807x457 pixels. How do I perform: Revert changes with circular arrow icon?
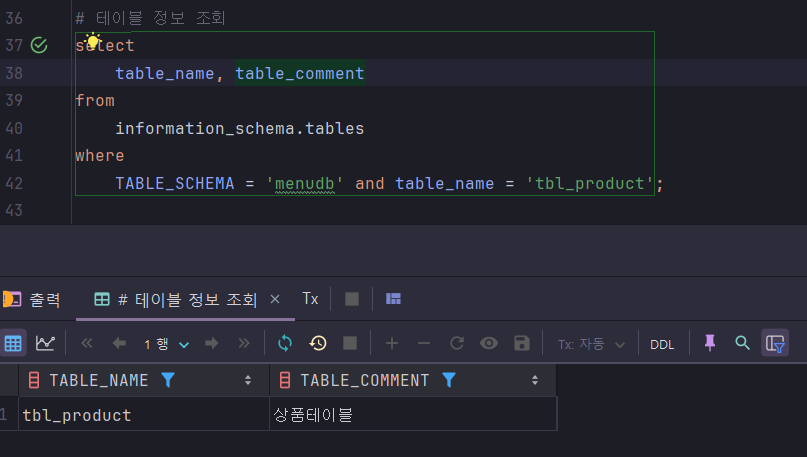tap(457, 343)
